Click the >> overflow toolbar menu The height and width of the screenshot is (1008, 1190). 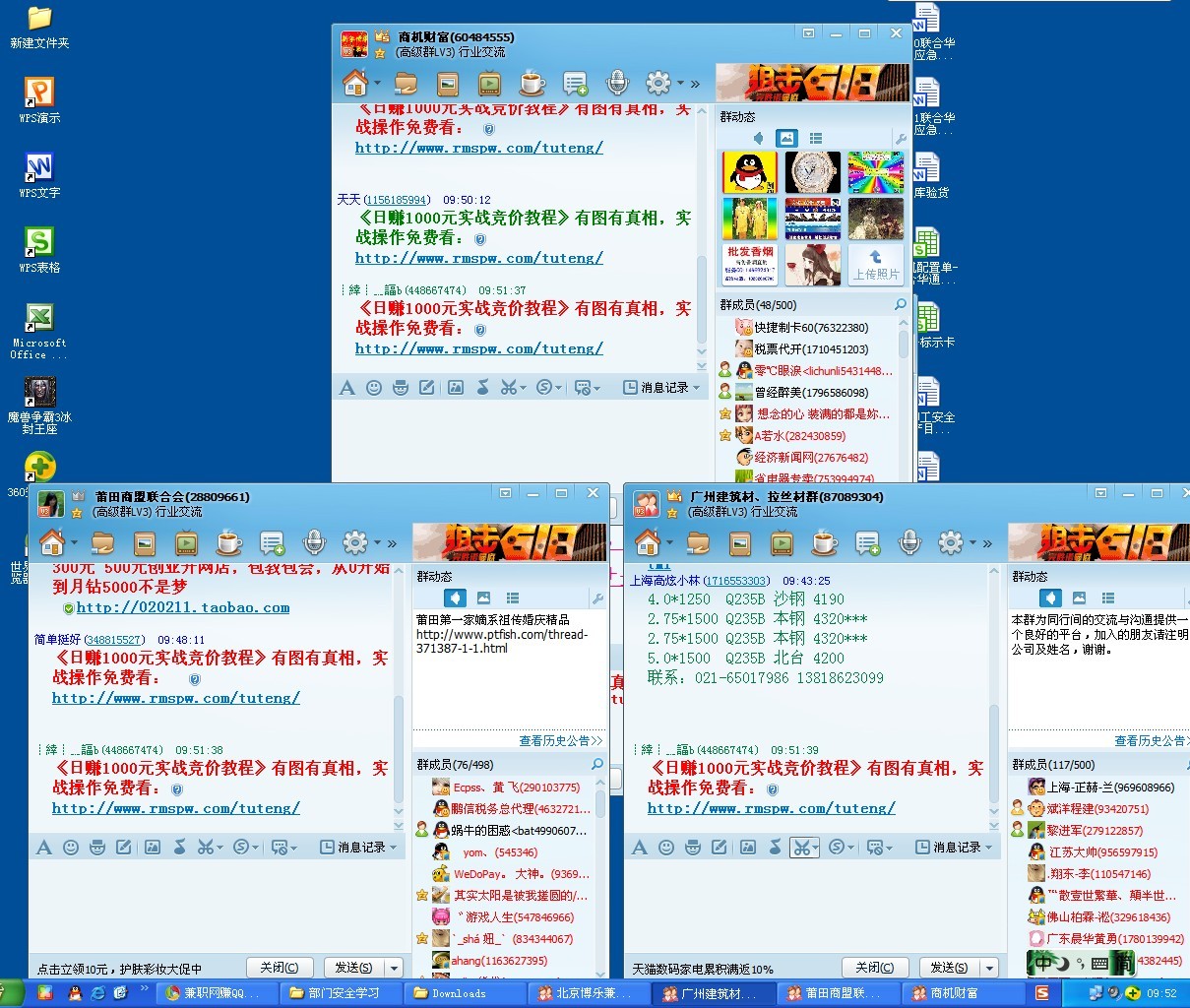pos(696,85)
